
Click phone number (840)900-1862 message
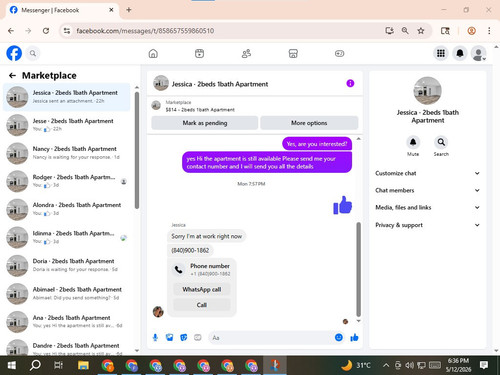click(190, 250)
